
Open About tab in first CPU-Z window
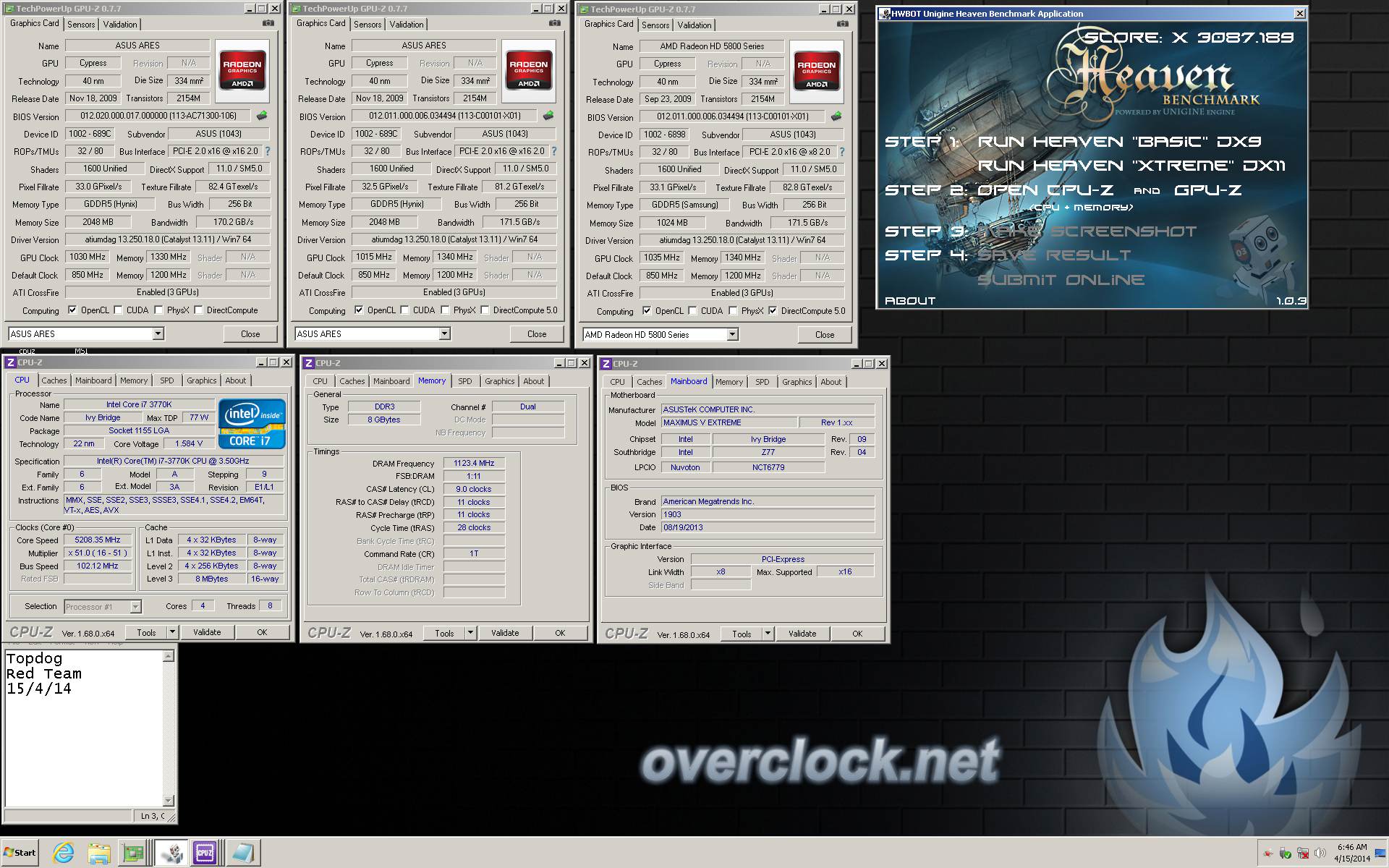(x=235, y=380)
